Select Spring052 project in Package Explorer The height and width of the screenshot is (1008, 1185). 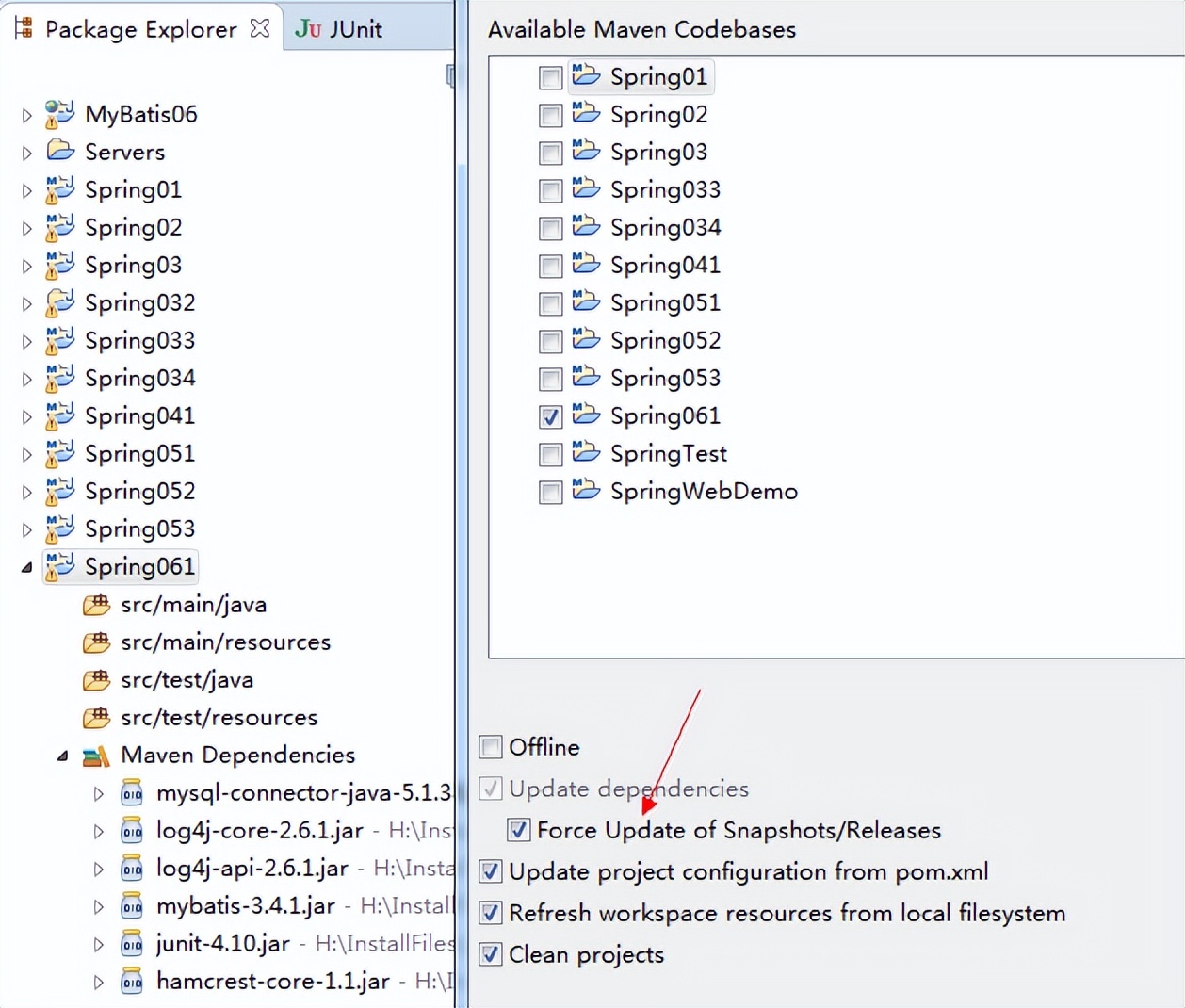pyautogui.click(x=139, y=492)
